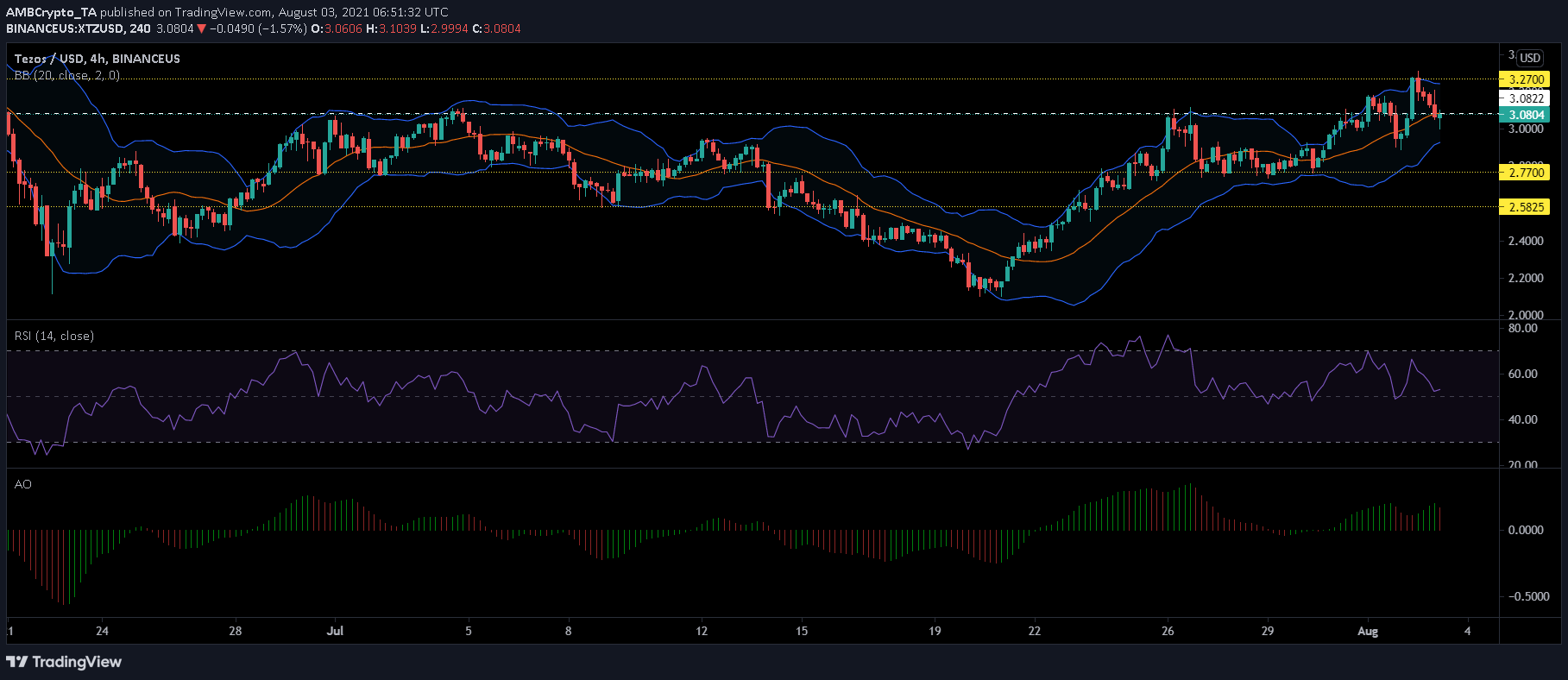The image size is (1568, 680).
Task: Click the USD currency button on price axis
Action: point(1530,58)
